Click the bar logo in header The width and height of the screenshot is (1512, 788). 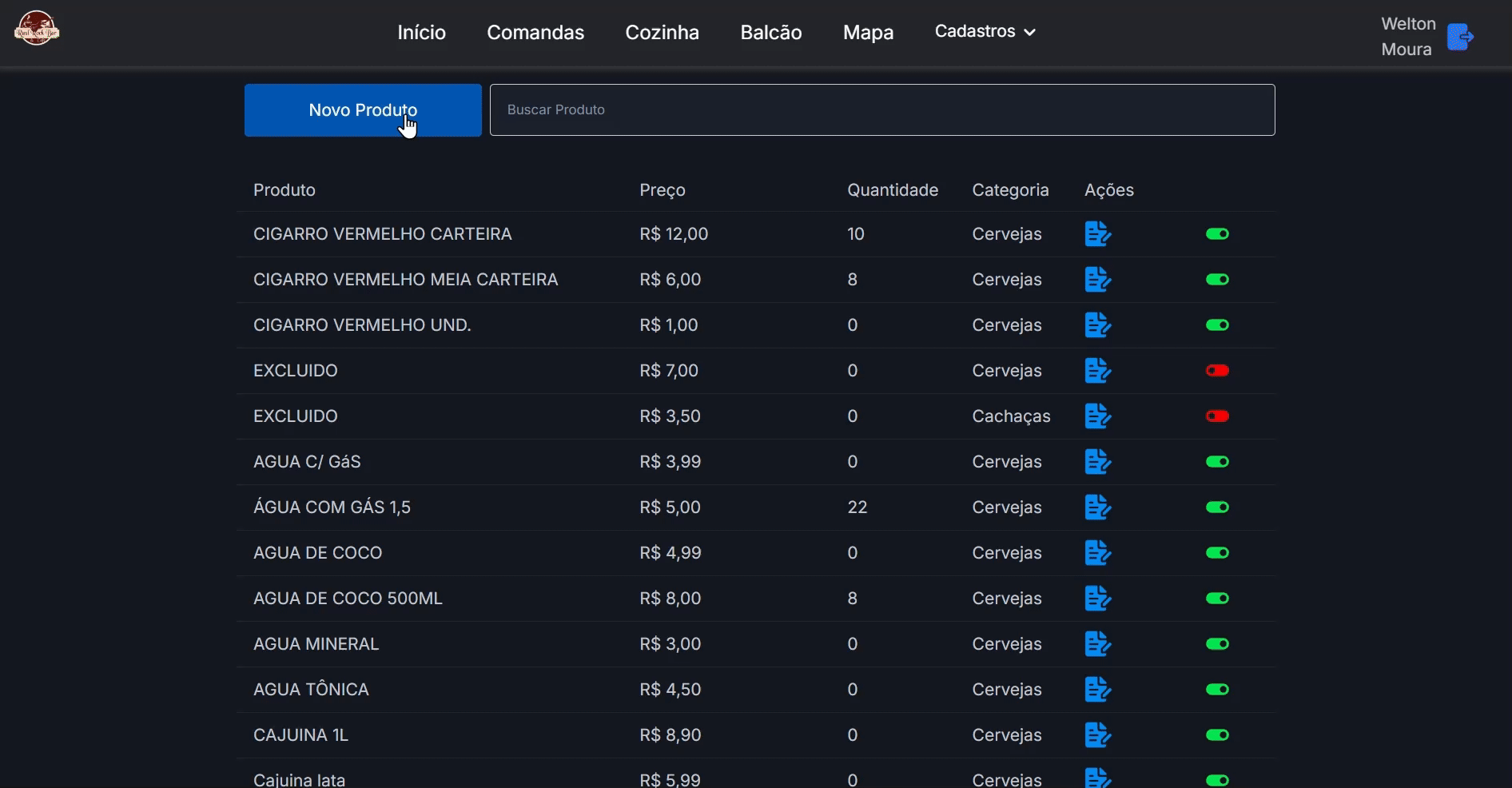[37, 30]
